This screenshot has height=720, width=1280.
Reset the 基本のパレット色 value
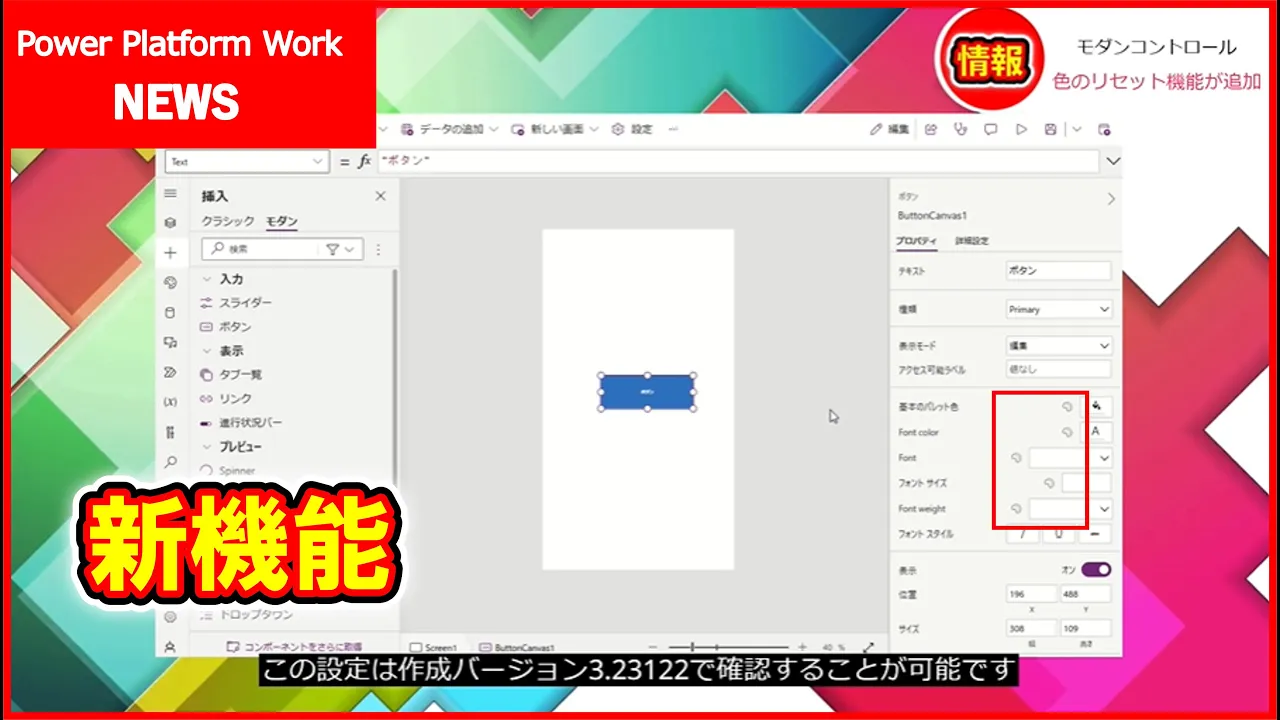(x=1067, y=407)
